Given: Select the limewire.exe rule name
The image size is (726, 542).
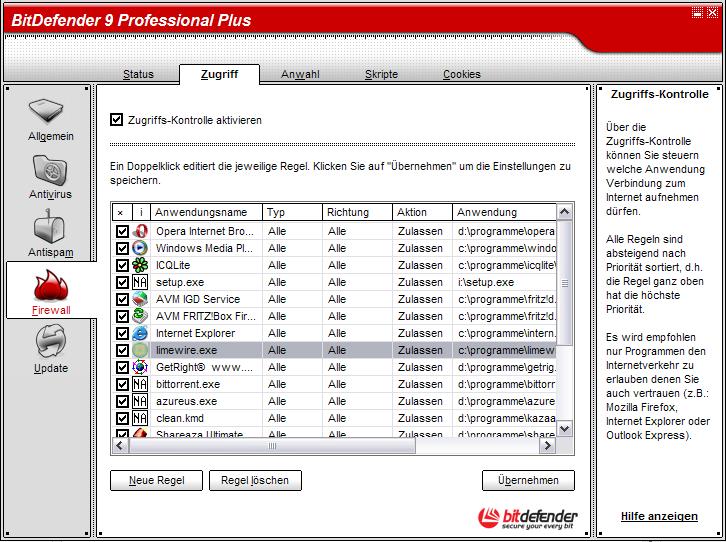Looking at the screenshot, I should click(187, 350).
